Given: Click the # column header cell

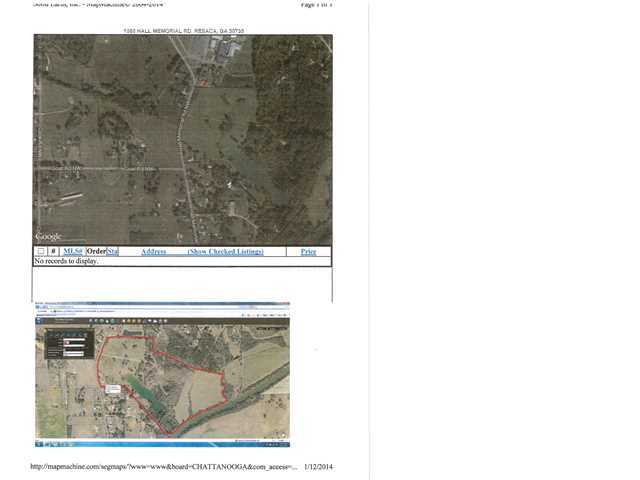Looking at the screenshot, I should tap(53, 251).
